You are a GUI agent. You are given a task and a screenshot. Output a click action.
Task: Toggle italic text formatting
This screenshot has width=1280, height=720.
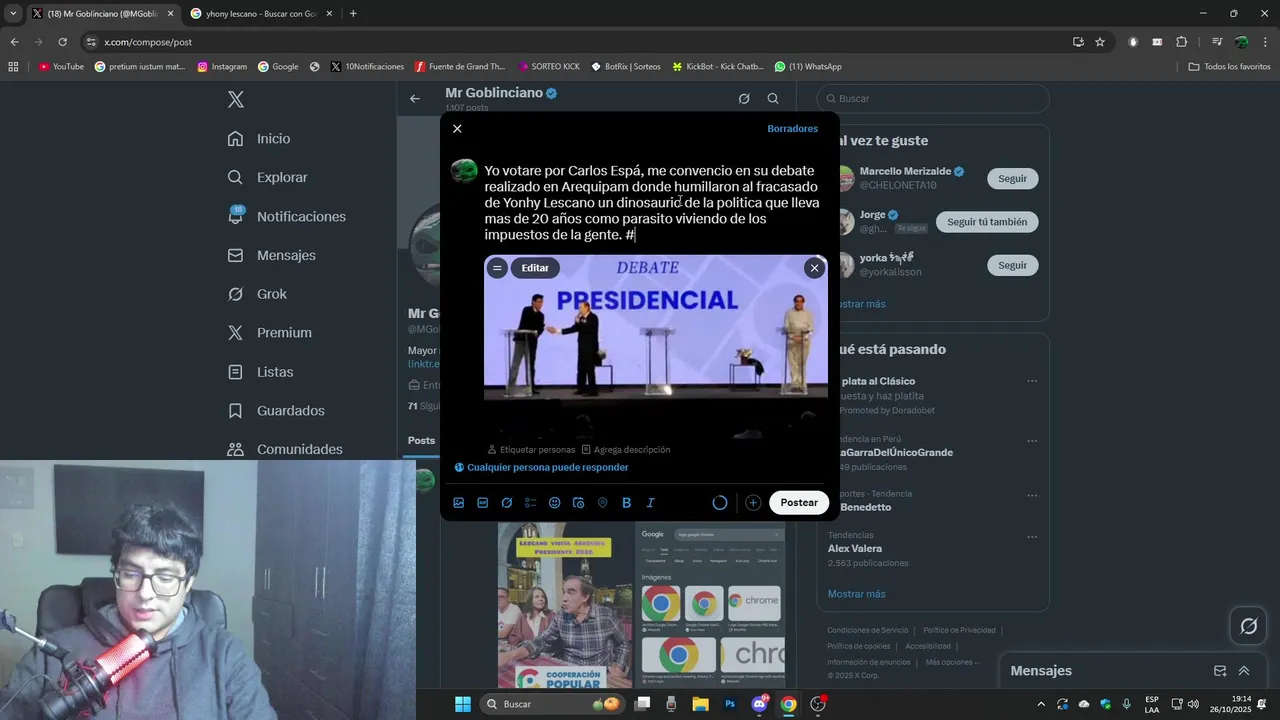point(651,503)
